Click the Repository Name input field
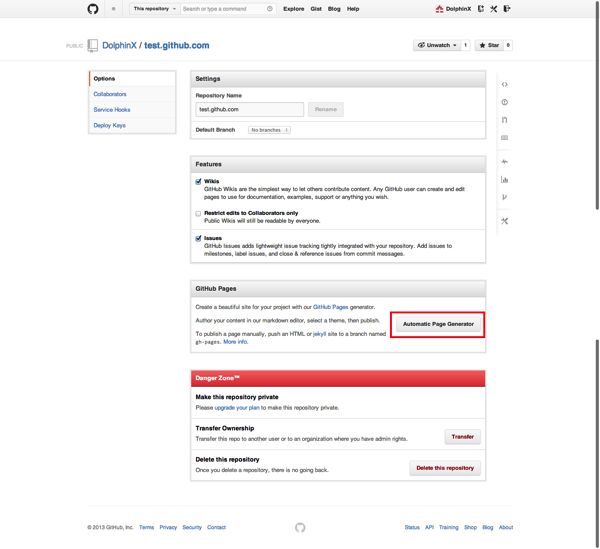The height and width of the screenshot is (549, 600). click(x=249, y=109)
